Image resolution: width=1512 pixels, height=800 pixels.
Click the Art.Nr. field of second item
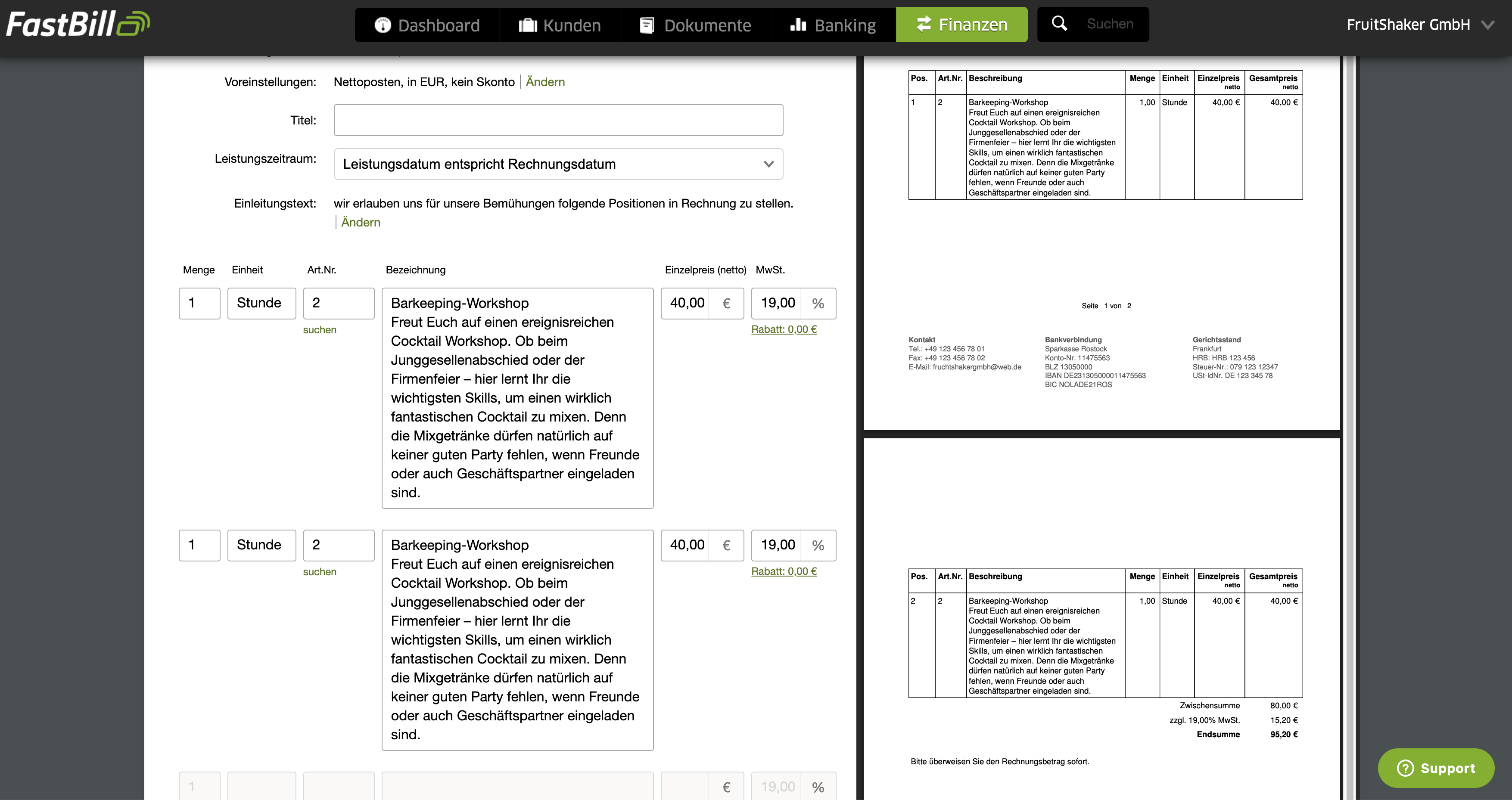tap(339, 546)
